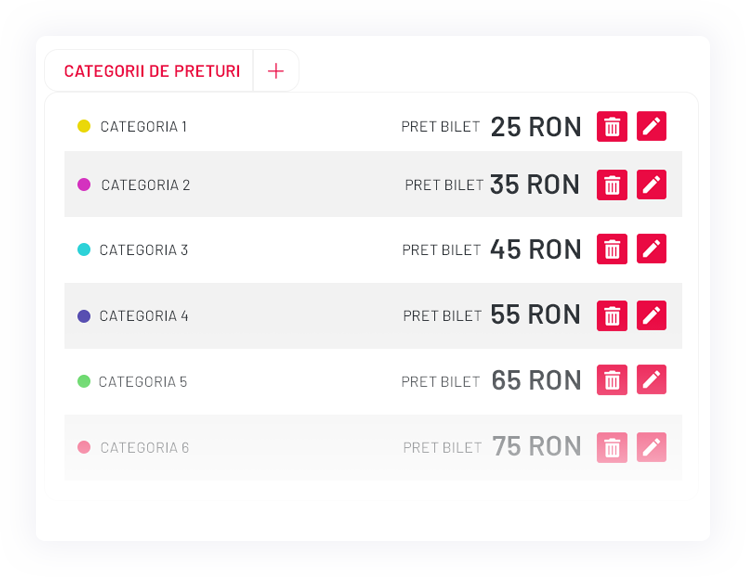Click the magenta color dot of Categoria 2
The height and width of the screenshot is (577, 746).
(84, 185)
